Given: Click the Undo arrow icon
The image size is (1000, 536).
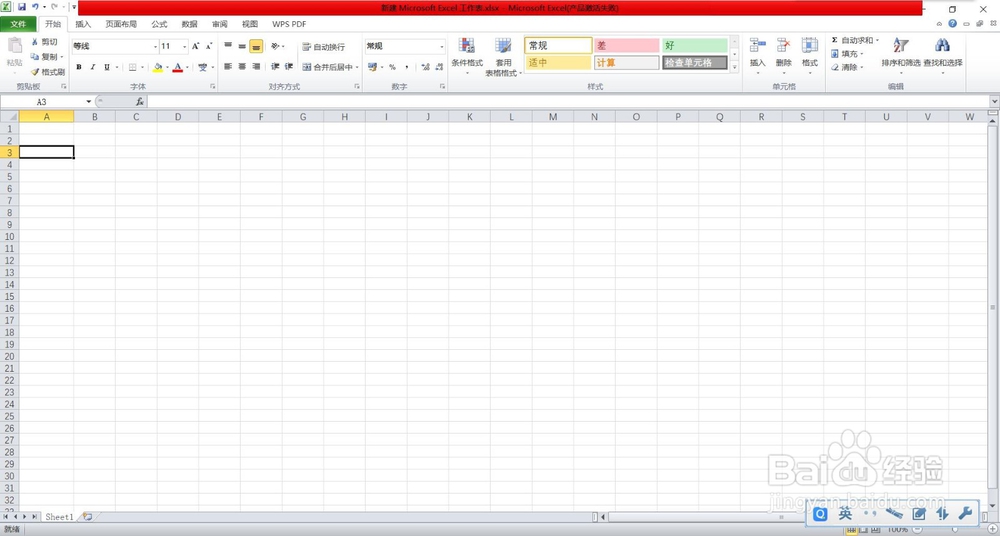Looking at the screenshot, I should 36,7.
